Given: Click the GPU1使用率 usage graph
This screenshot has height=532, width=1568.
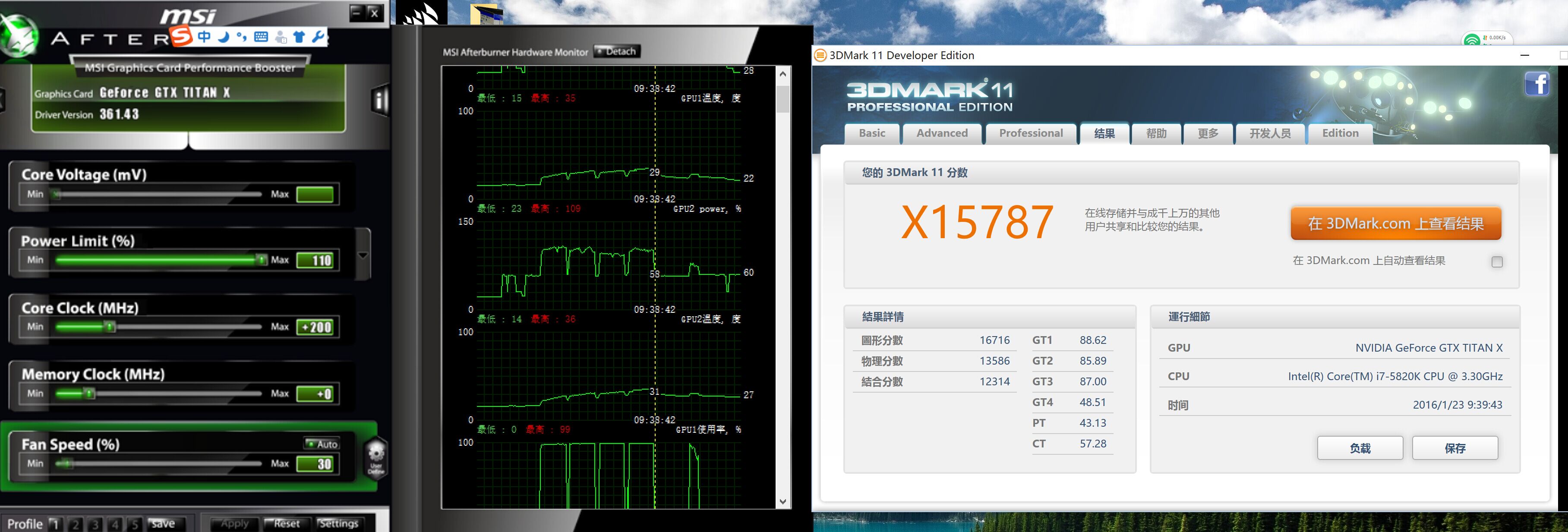Looking at the screenshot, I should pos(609,475).
